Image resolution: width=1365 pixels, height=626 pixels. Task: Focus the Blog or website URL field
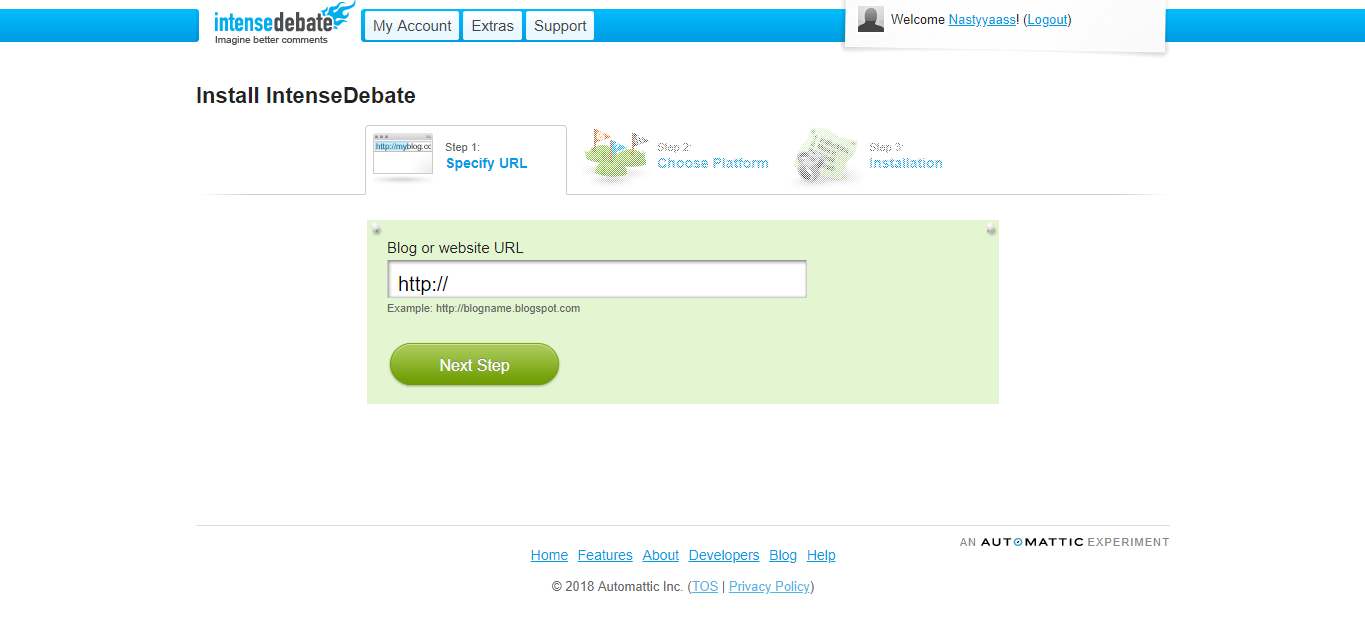[x=597, y=279]
